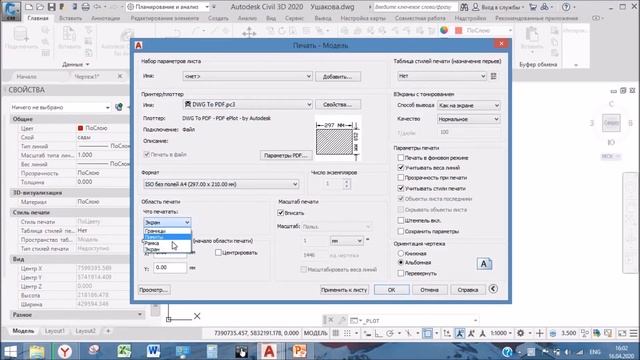Select Portrait orientation radio button
This screenshot has width=640, height=360.
tap(401, 253)
